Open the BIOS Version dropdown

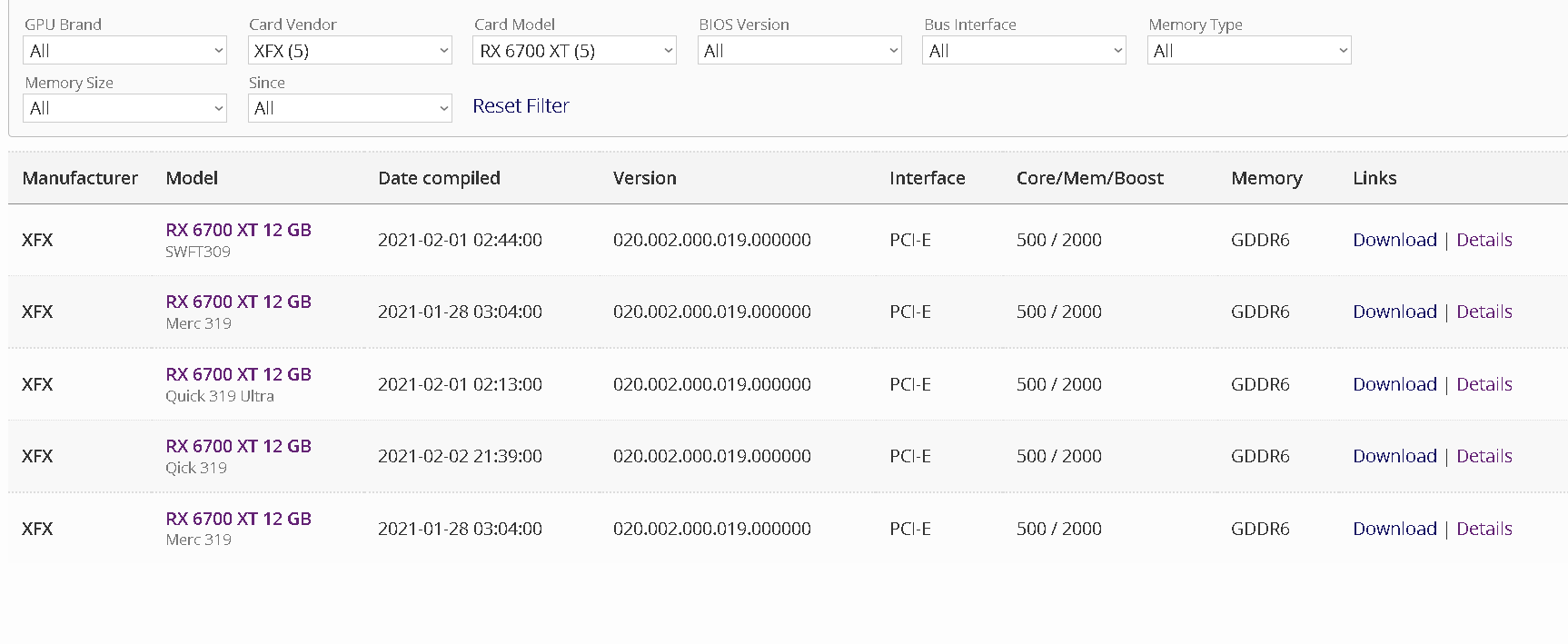pyautogui.click(x=799, y=51)
